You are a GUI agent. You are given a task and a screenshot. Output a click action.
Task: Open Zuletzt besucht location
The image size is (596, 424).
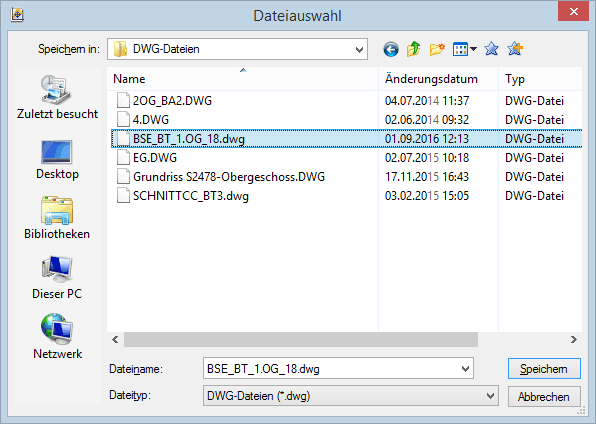tap(57, 97)
